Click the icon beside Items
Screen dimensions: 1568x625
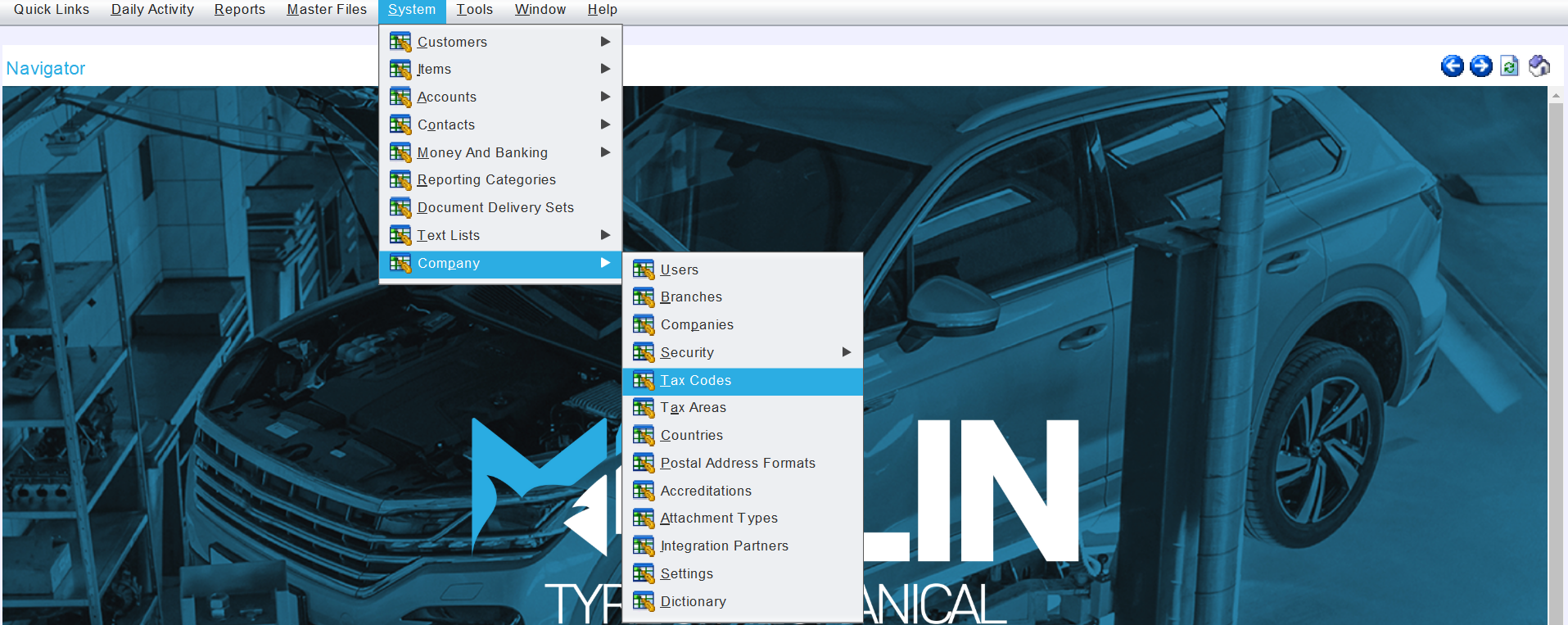[x=400, y=70]
